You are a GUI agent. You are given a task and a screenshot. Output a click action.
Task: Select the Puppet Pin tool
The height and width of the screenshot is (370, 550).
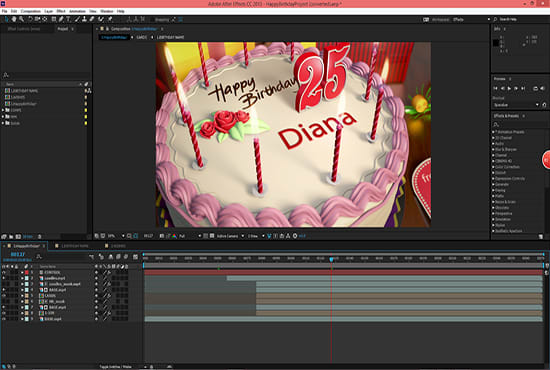[110, 19]
